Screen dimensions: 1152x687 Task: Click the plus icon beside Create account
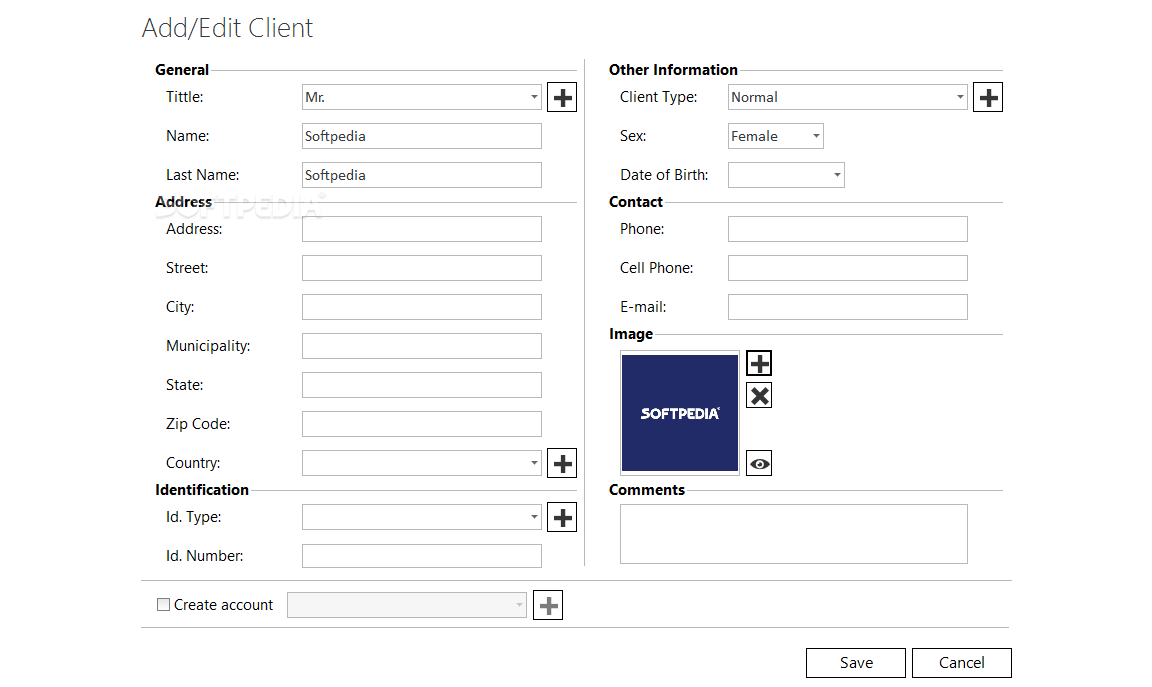tap(548, 605)
